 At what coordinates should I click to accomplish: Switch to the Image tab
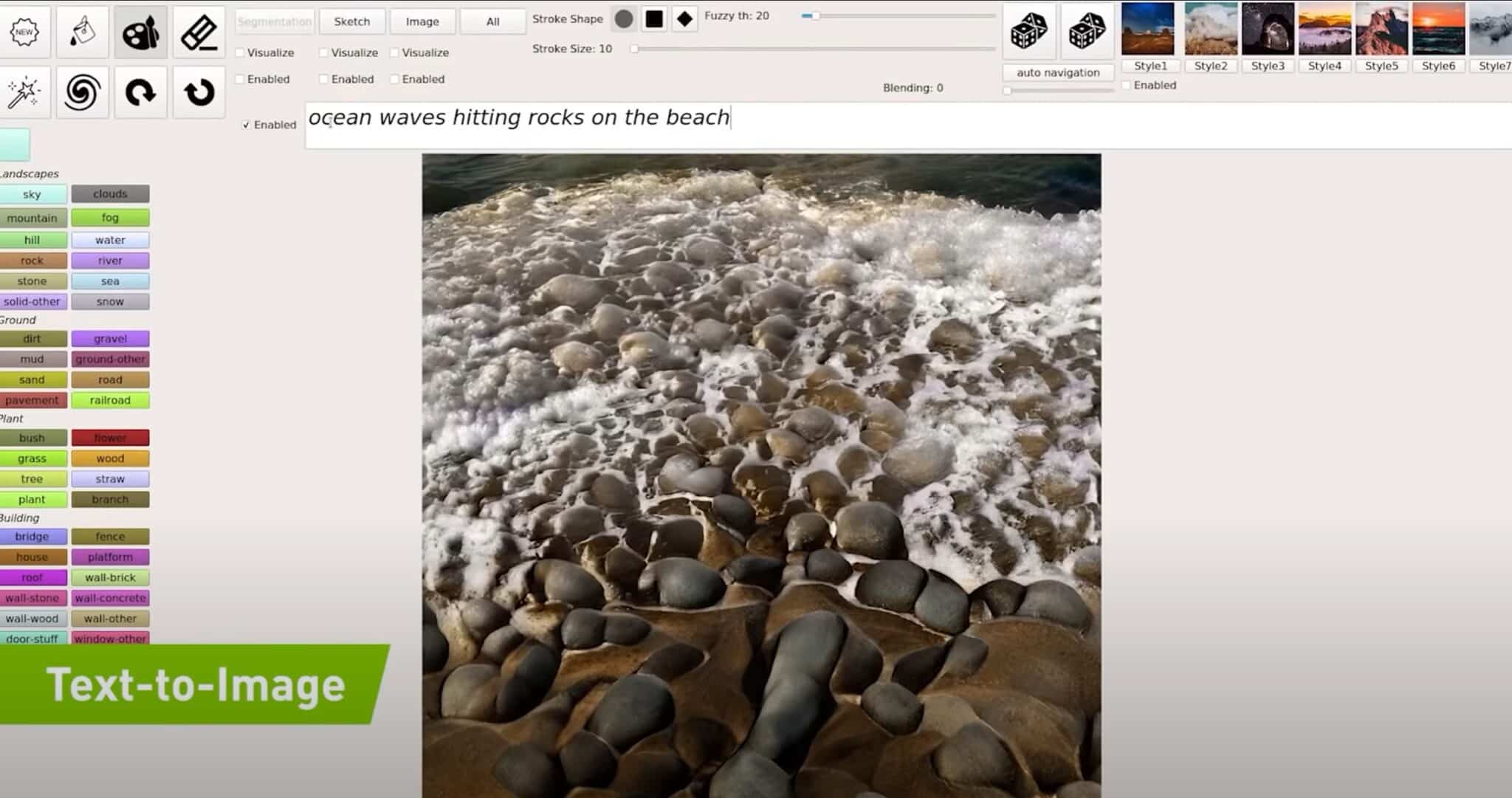422,21
